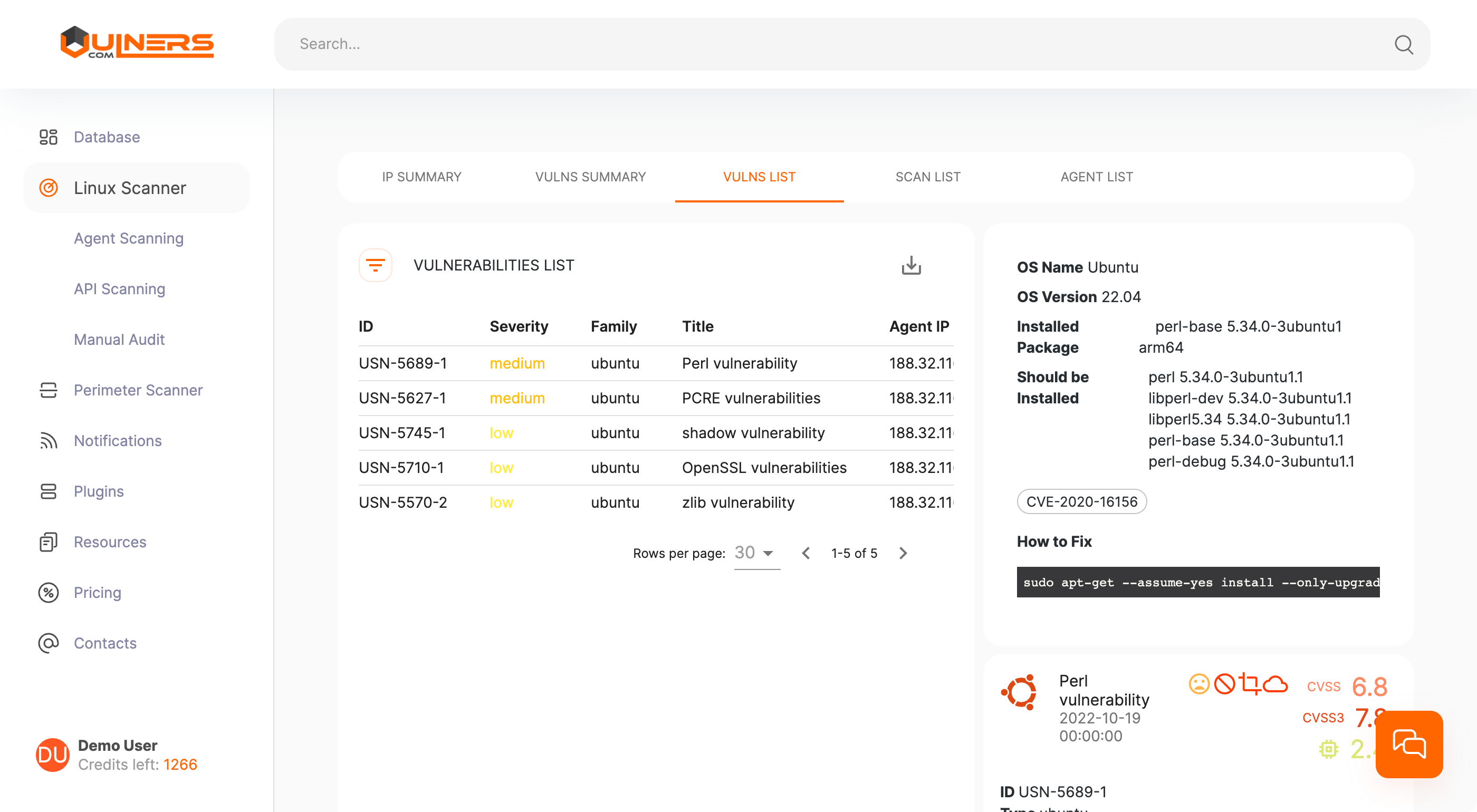The width and height of the screenshot is (1477, 812).
Task: Click the cloud icon in the vulnerability card
Action: tap(1275, 684)
